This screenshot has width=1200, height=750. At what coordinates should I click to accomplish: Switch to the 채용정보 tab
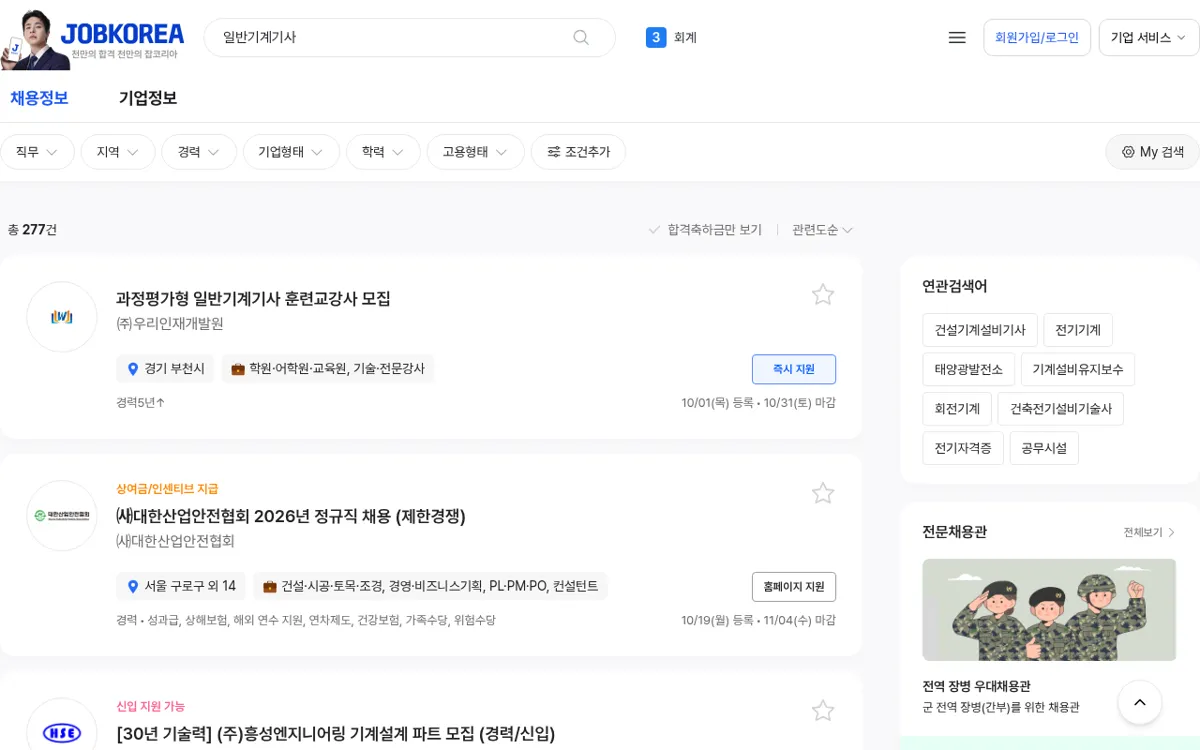(39, 98)
